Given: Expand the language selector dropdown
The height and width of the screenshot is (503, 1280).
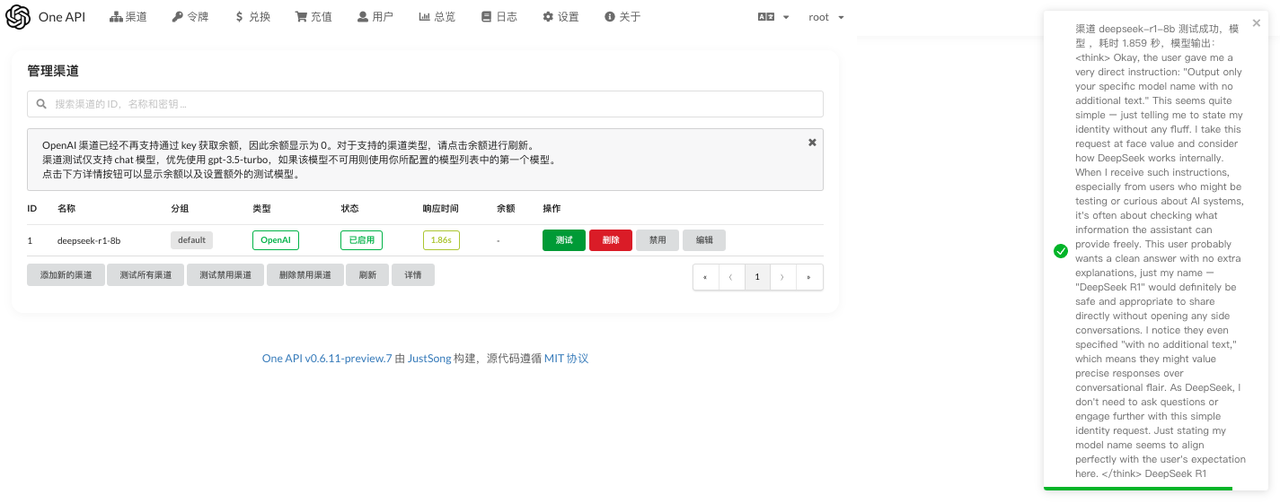Looking at the screenshot, I should tap(773, 17).
